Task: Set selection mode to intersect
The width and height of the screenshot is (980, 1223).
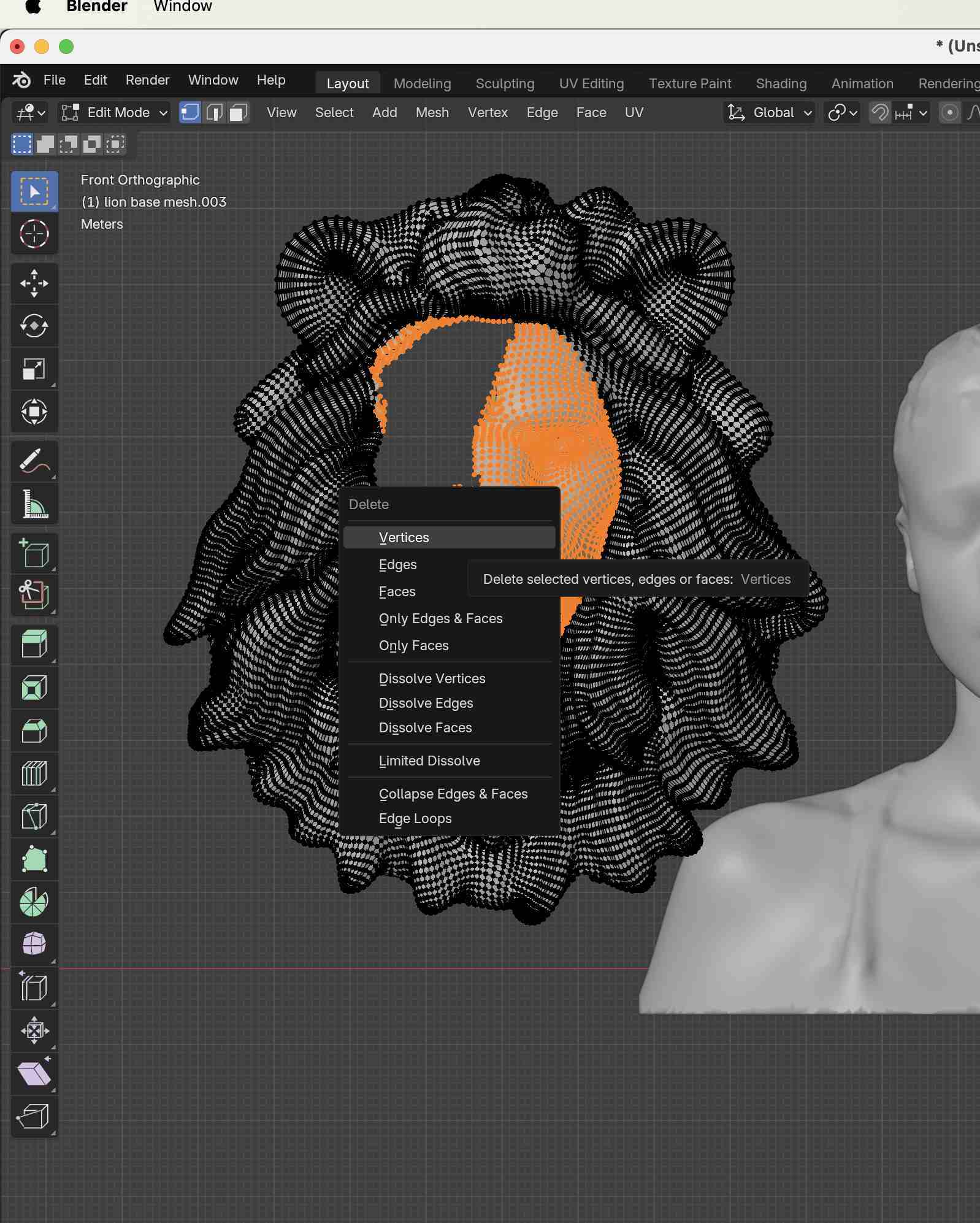Action: point(115,144)
